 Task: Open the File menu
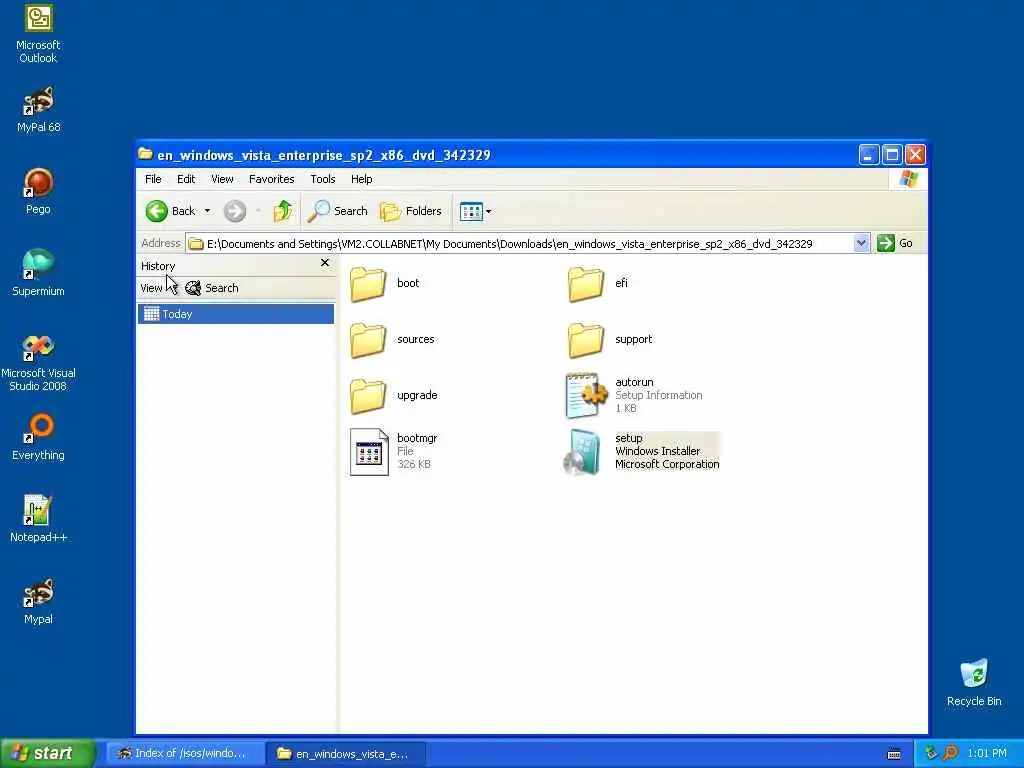(153, 179)
